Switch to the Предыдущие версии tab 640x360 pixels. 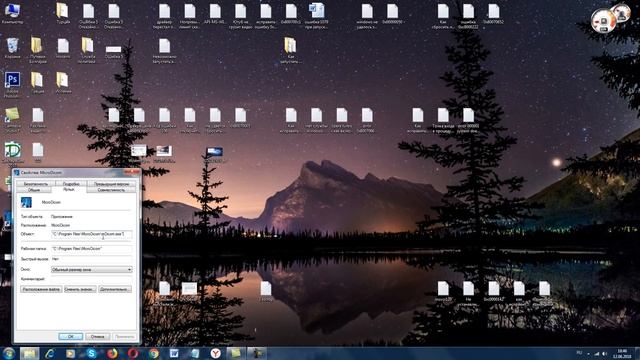click(x=111, y=184)
